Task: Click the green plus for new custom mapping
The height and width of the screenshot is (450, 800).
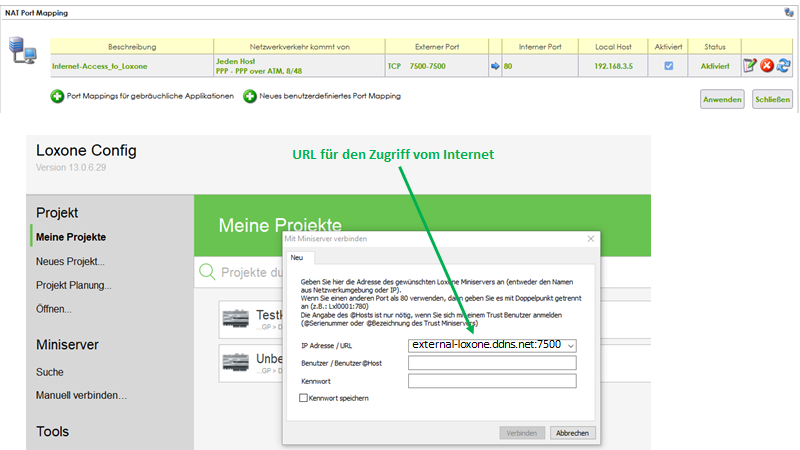Action: (x=249, y=96)
